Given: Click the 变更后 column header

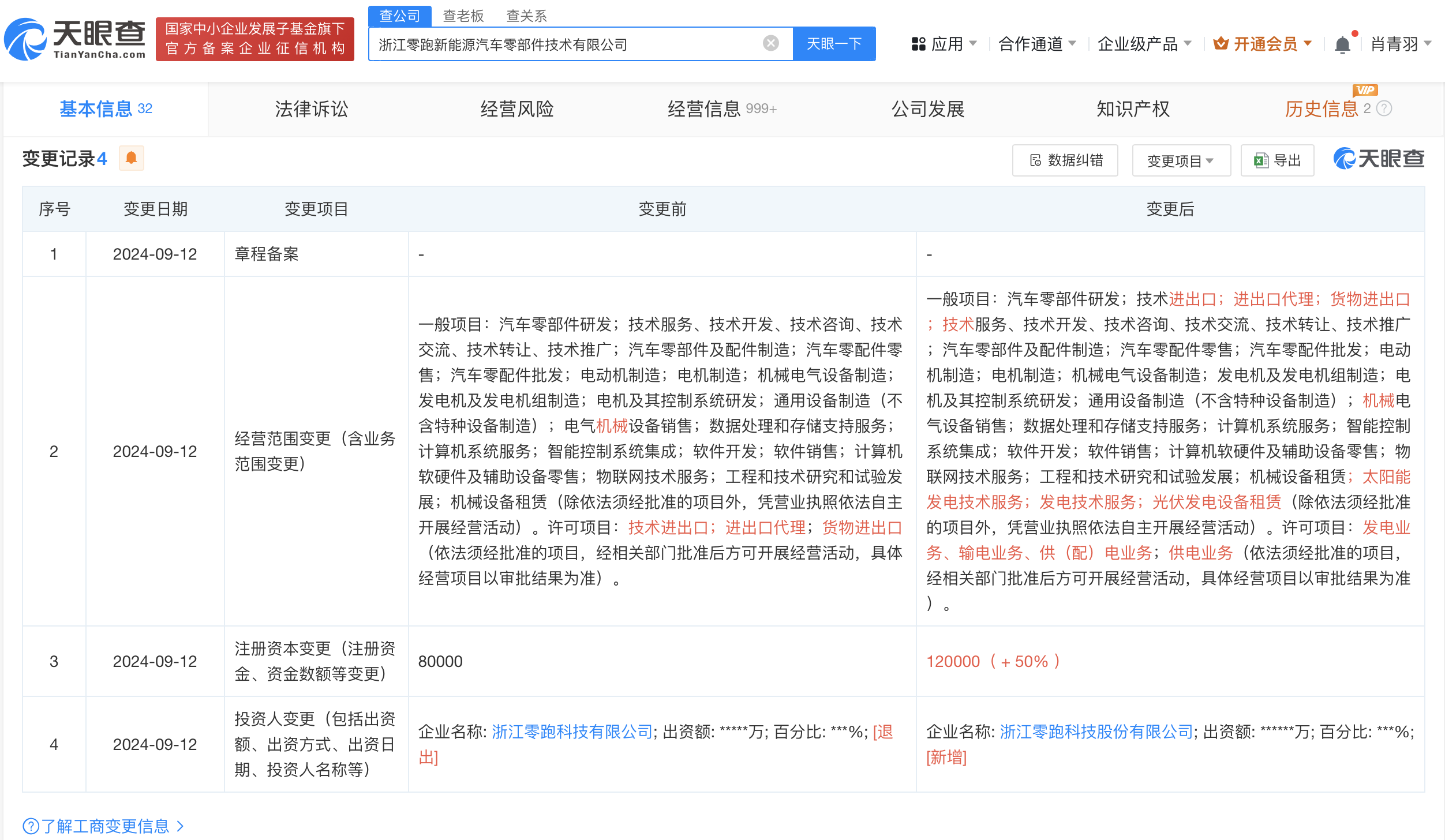Looking at the screenshot, I should click(1170, 209).
